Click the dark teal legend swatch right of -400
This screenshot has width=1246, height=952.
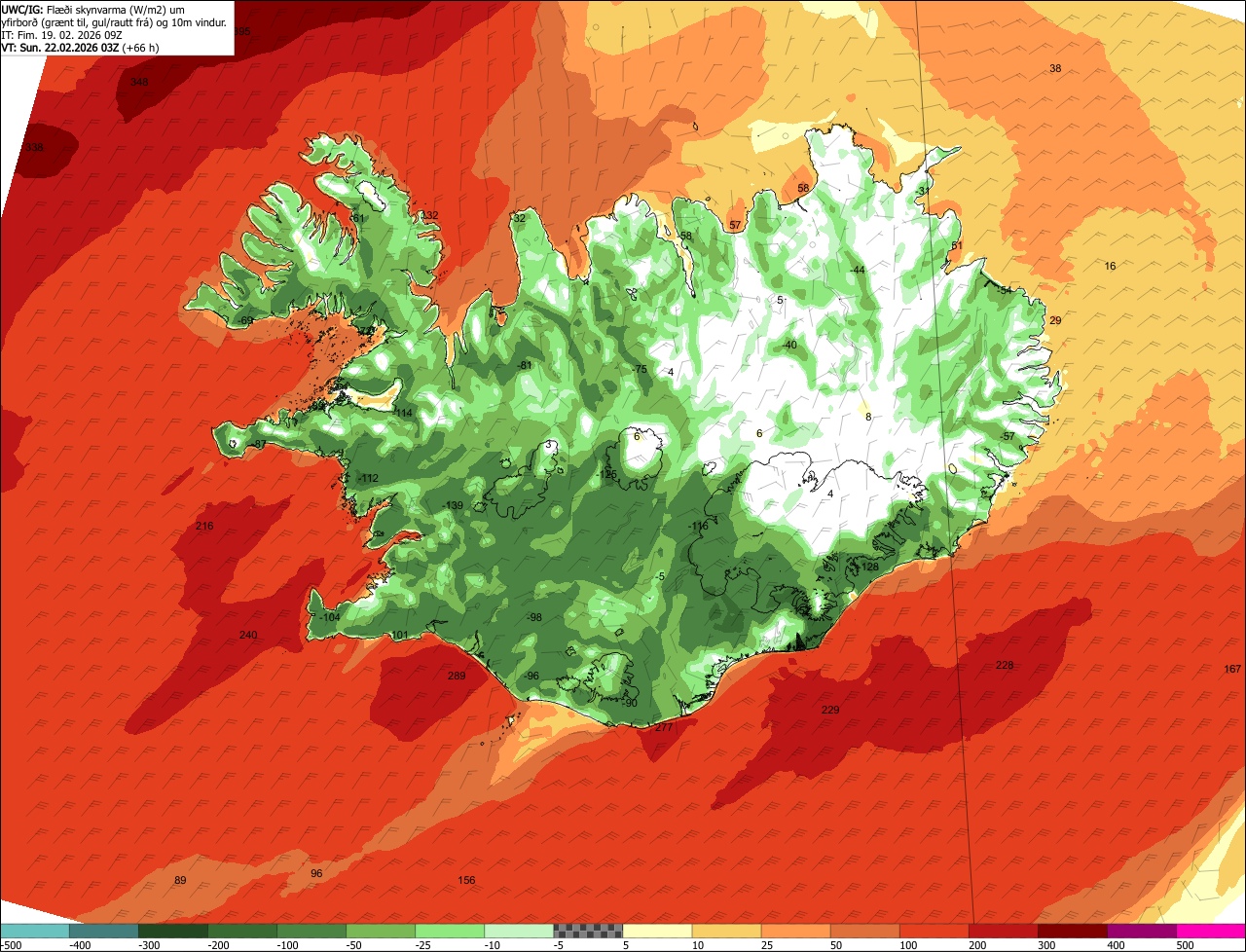[104, 931]
